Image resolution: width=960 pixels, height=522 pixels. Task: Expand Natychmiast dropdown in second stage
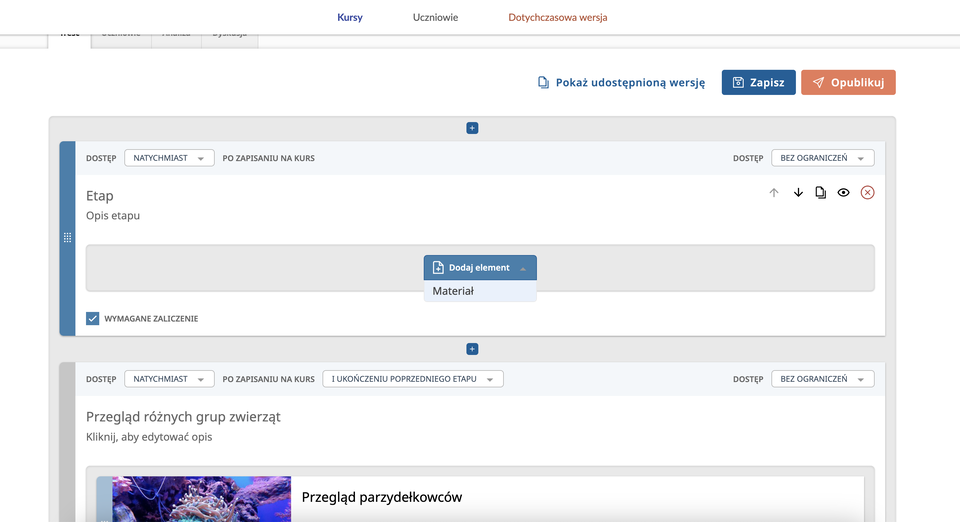click(169, 379)
